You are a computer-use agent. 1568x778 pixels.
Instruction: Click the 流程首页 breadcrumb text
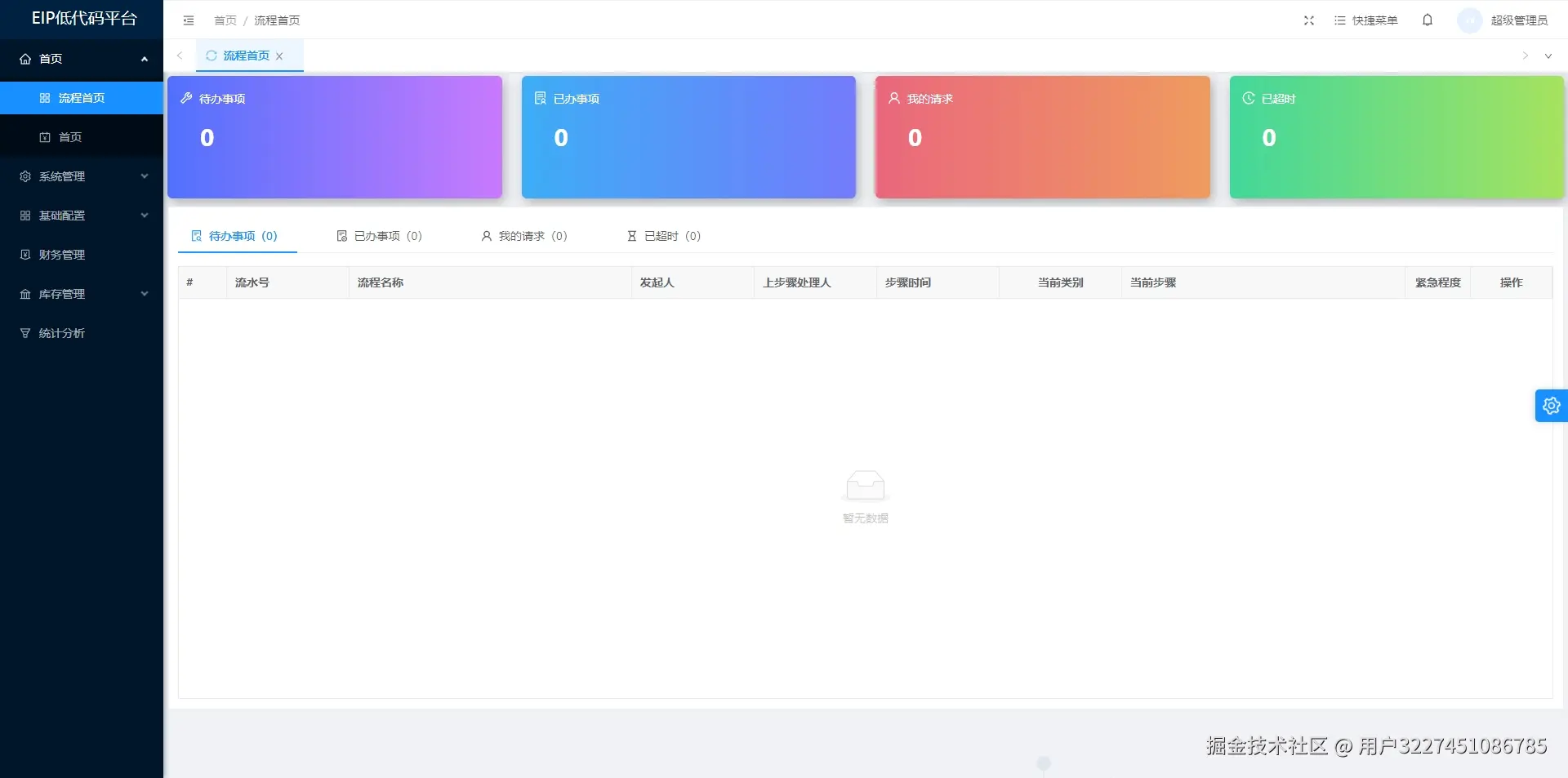tap(277, 20)
